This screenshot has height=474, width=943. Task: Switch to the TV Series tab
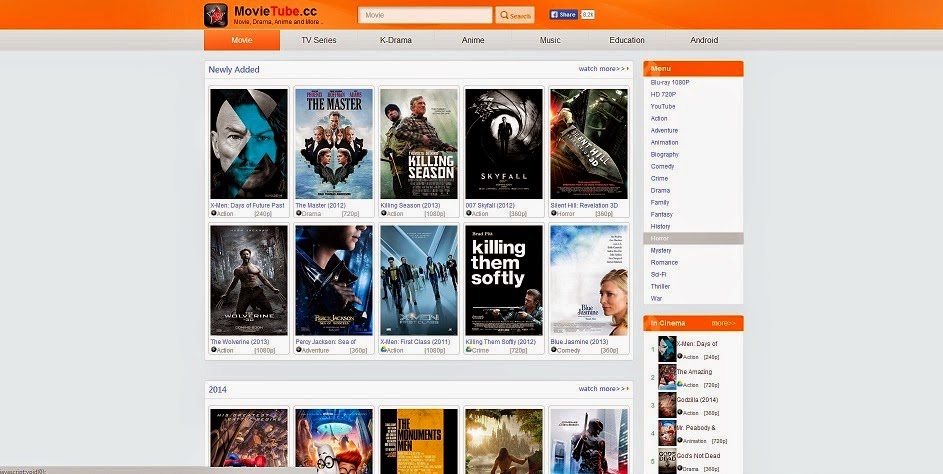pyautogui.click(x=319, y=40)
